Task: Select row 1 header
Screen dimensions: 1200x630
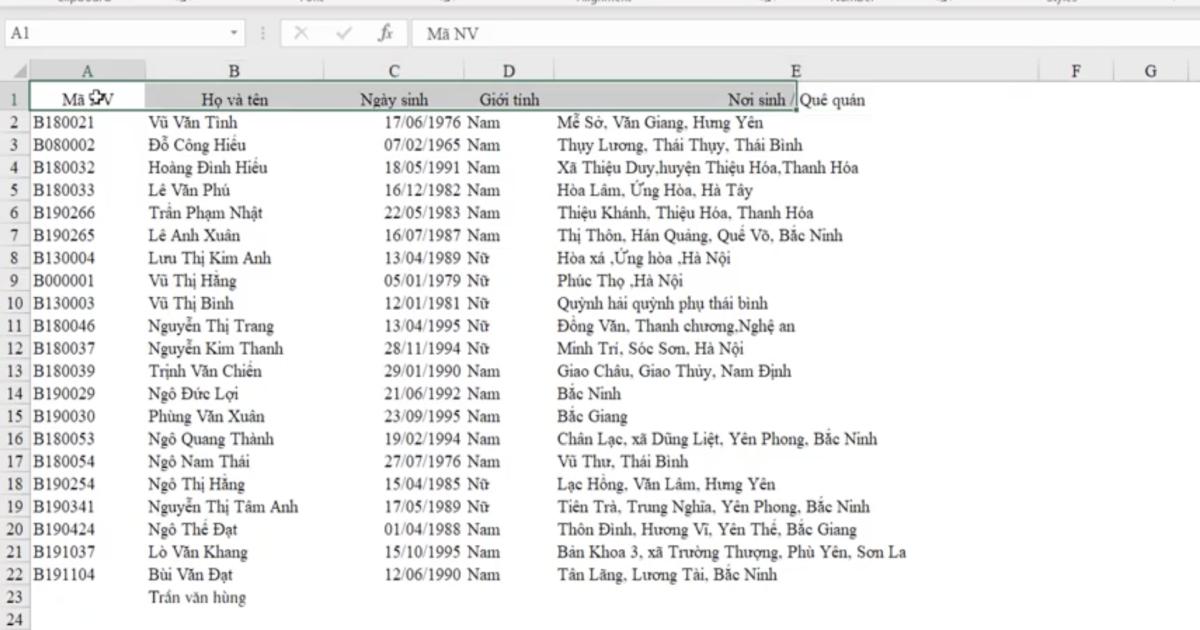Action: point(14,100)
